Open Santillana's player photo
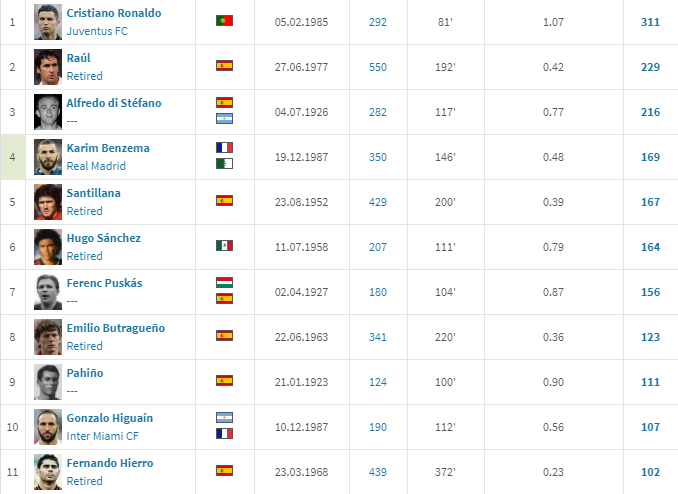The image size is (678, 494). (x=46, y=202)
